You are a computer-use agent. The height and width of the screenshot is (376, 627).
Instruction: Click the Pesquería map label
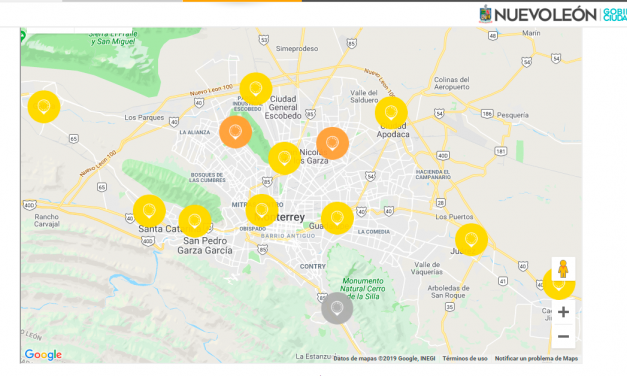click(x=513, y=115)
